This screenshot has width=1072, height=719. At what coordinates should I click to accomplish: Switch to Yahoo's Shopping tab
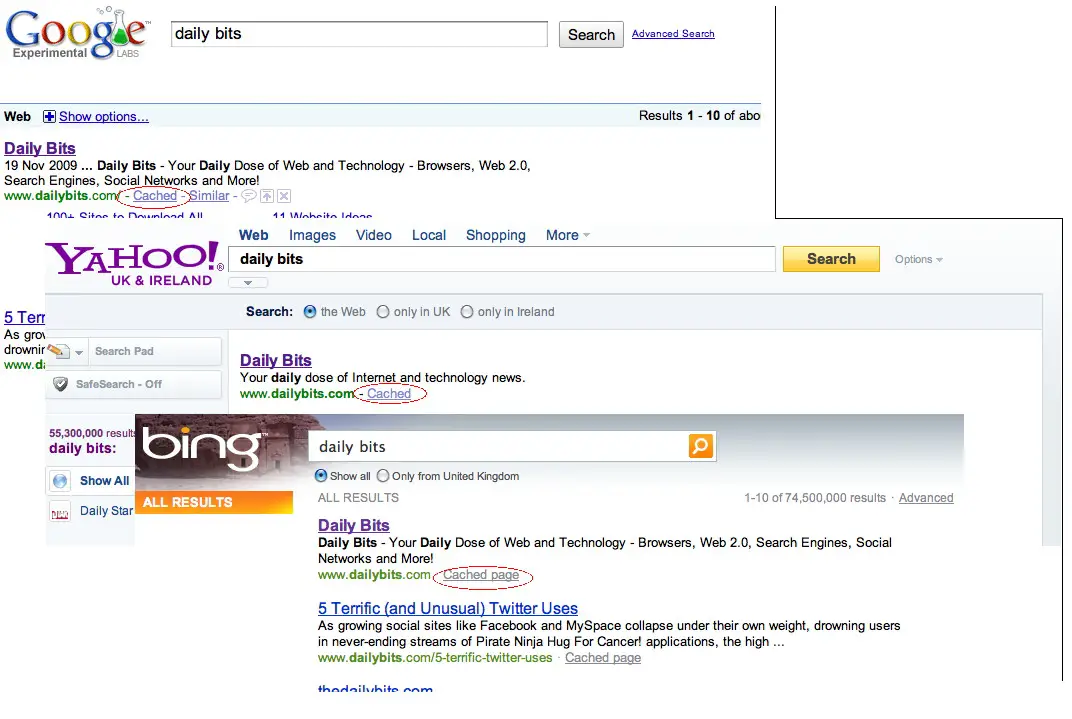tap(496, 235)
